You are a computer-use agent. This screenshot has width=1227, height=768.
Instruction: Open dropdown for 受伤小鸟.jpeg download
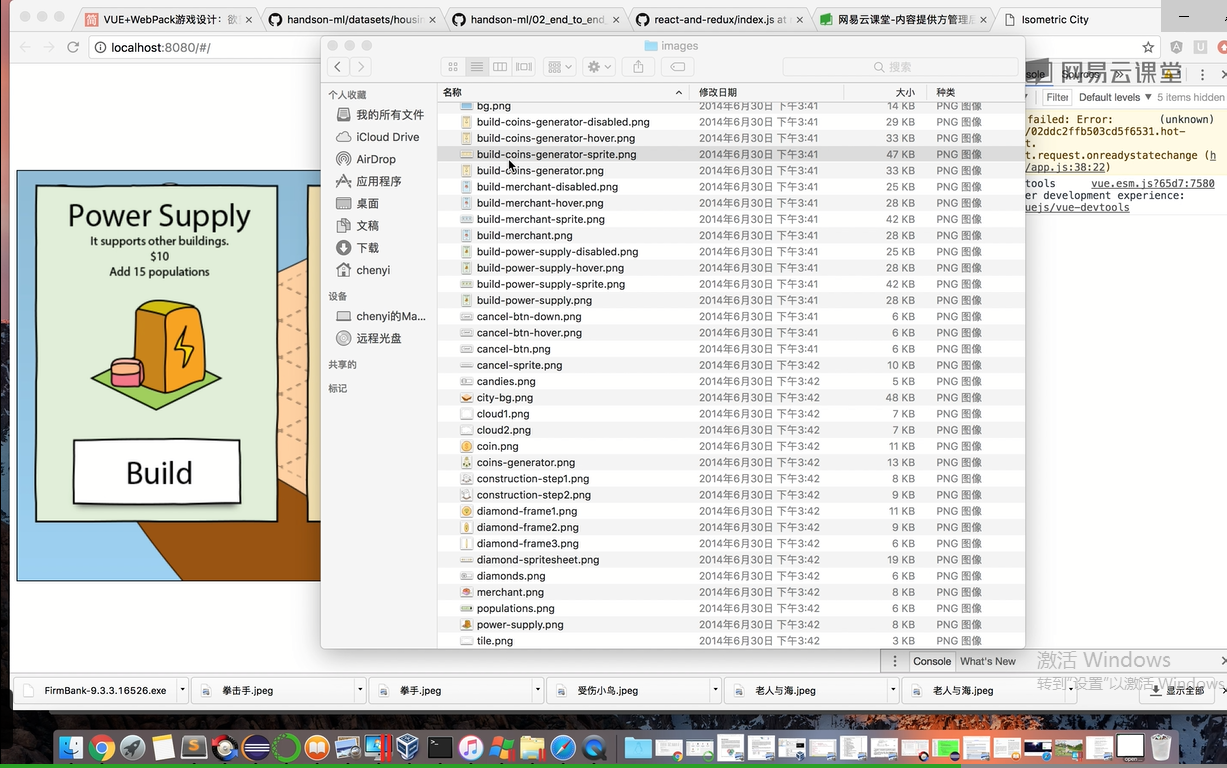point(715,690)
